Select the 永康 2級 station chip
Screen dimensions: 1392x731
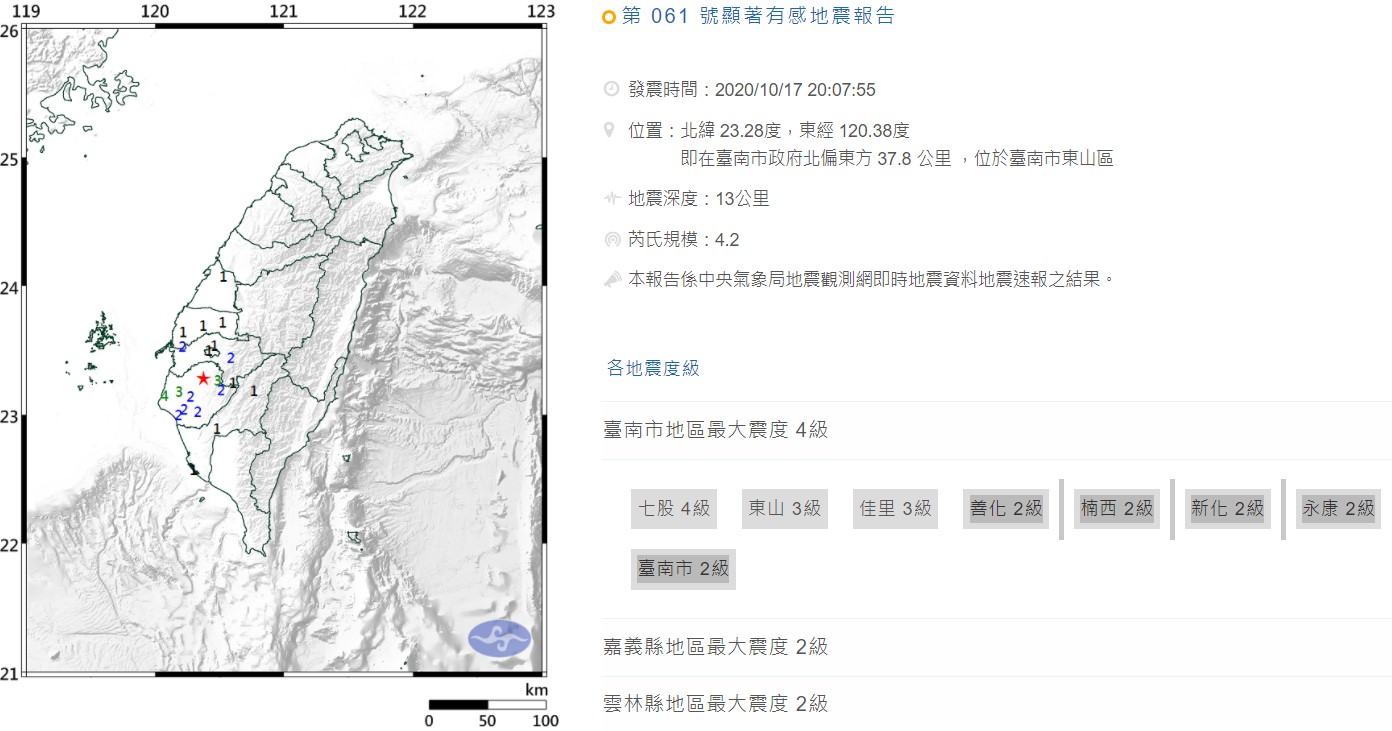click(x=1338, y=508)
